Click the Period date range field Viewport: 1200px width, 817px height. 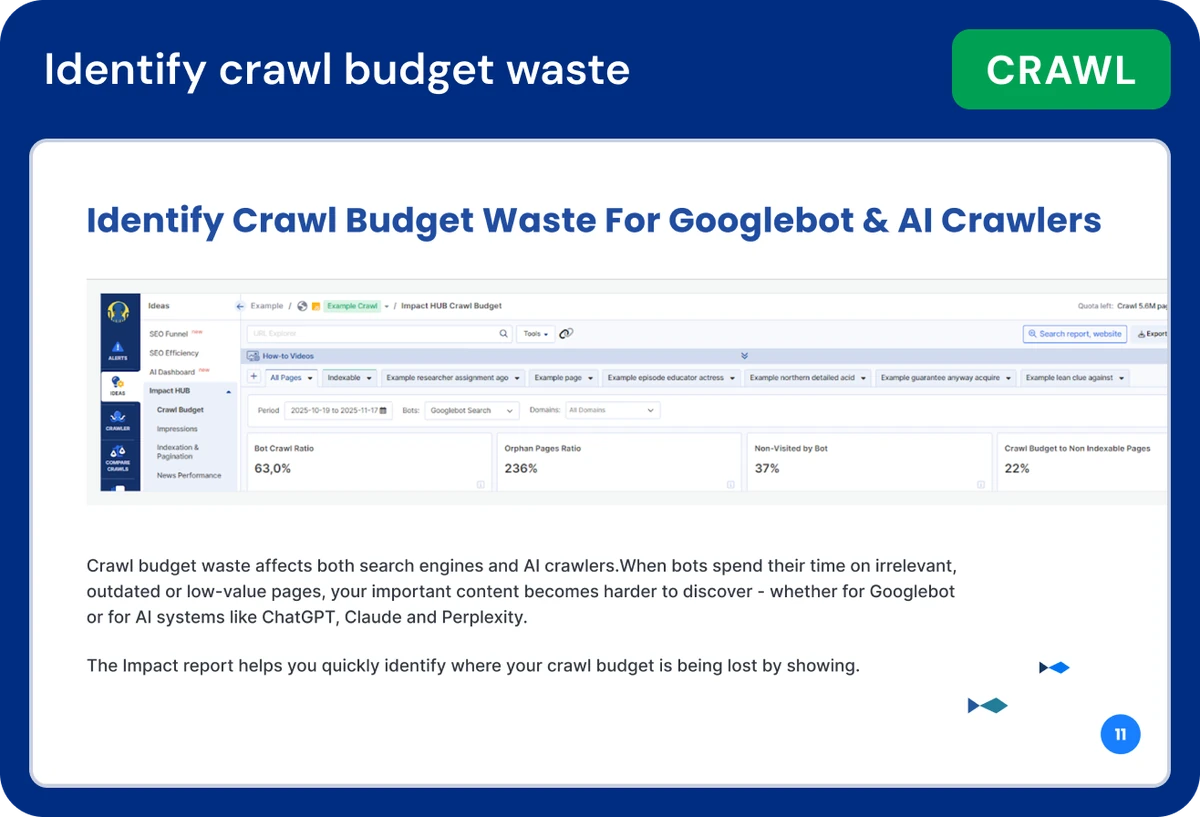tap(337, 411)
